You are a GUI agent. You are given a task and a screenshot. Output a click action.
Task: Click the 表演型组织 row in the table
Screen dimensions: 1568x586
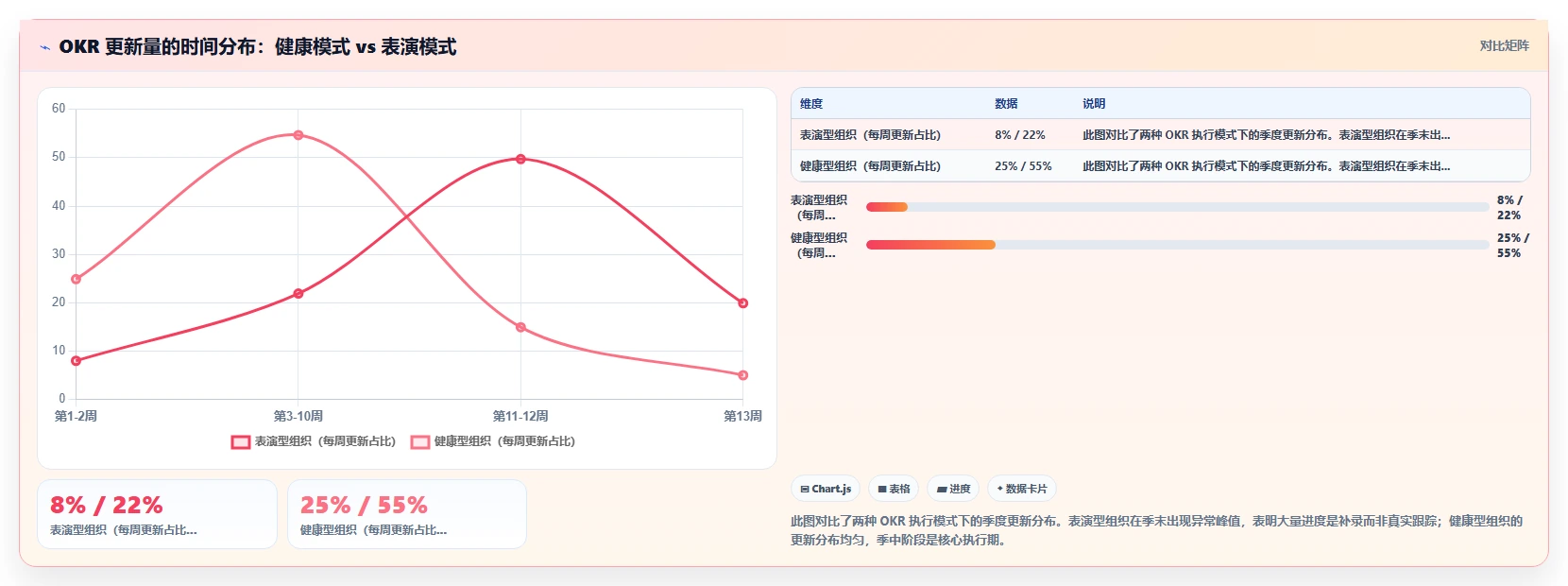point(1160,135)
